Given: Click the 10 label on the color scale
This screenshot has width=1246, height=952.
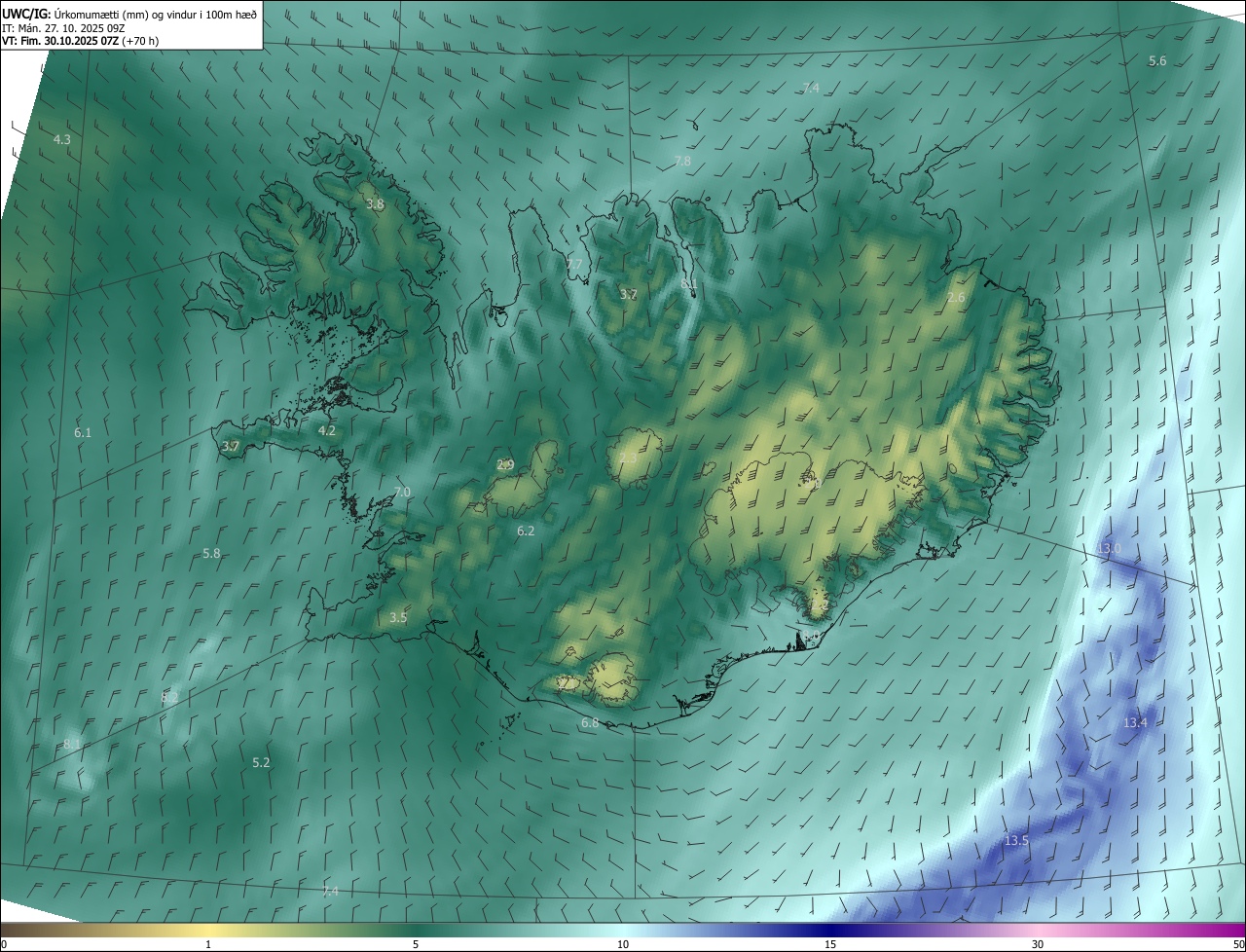Looking at the screenshot, I should (623, 945).
